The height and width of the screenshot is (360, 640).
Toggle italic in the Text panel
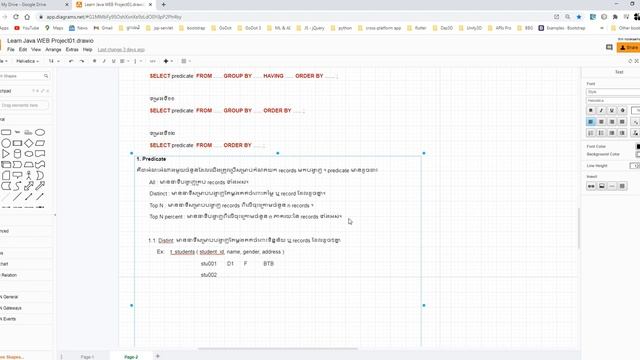click(601, 110)
